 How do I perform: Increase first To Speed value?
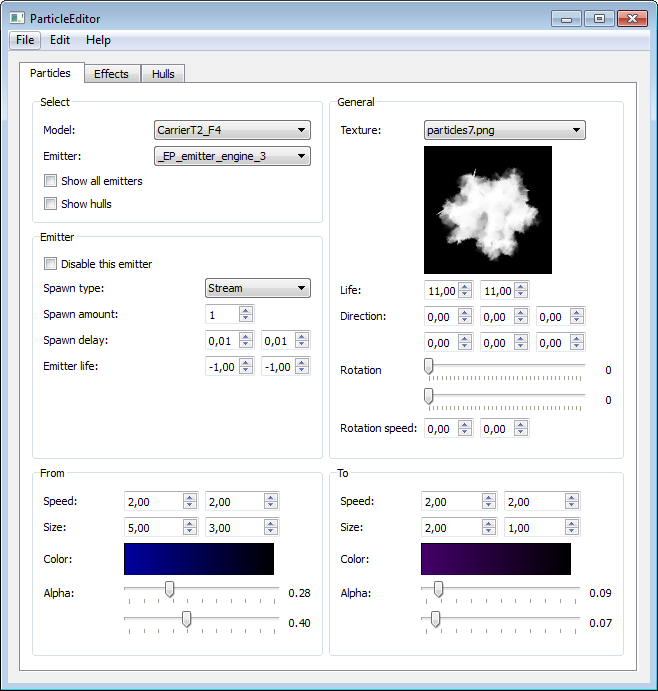click(489, 497)
